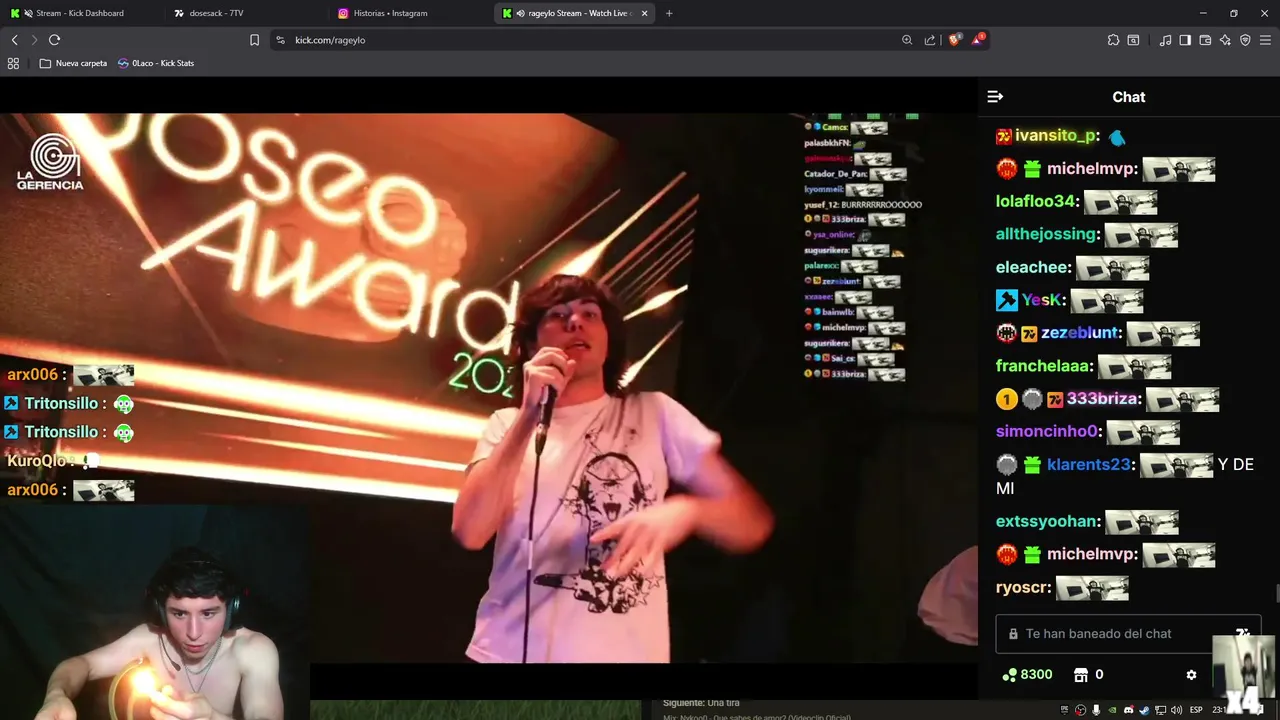The width and height of the screenshot is (1280, 720).
Task: Reload the kick.com page
Action: coord(55,40)
